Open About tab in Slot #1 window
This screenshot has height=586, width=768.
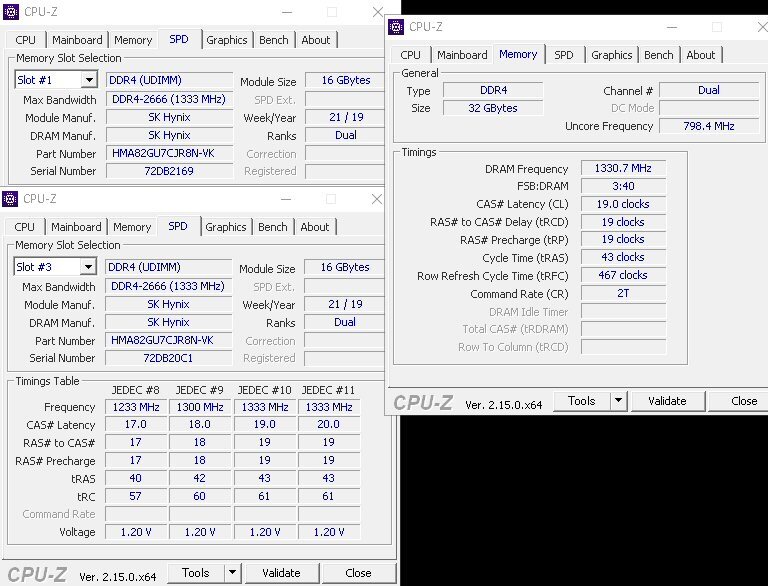(x=316, y=40)
